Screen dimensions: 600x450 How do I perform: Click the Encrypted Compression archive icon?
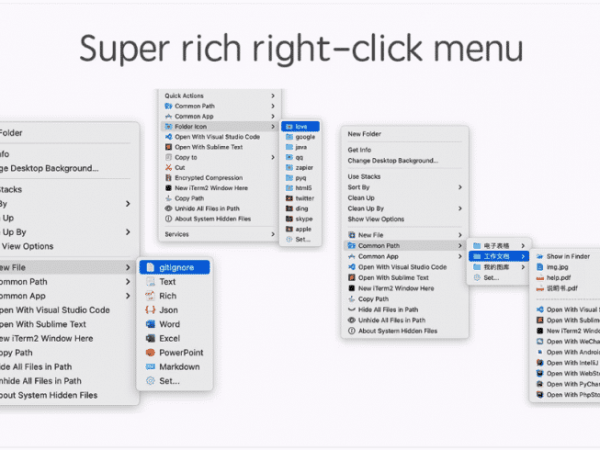(x=168, y=178)
